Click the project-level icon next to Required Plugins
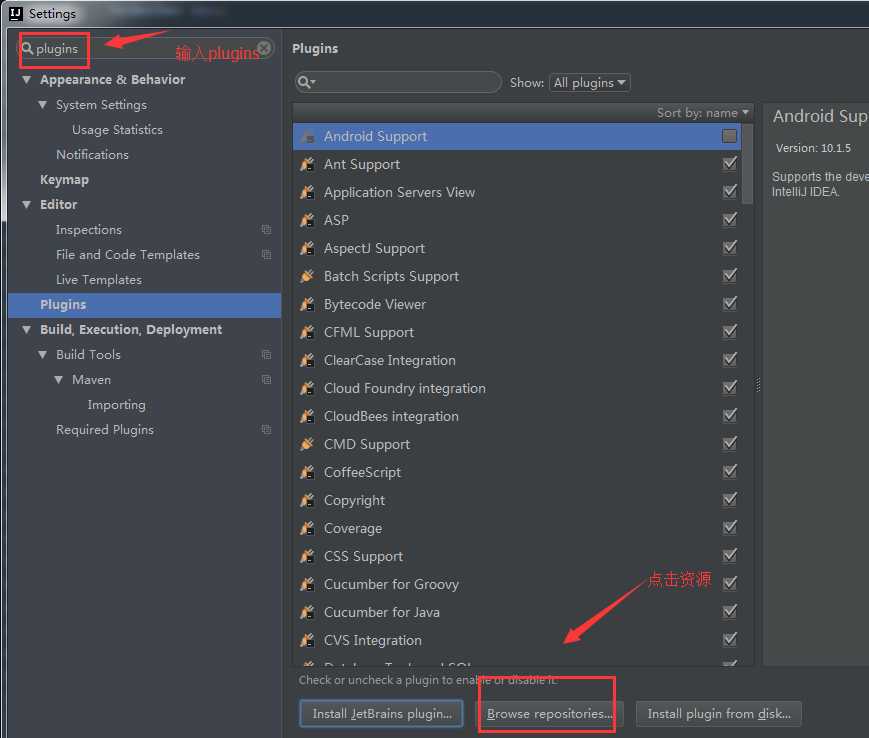The width and height of the screenshot is (869, 738). [267, 429]
